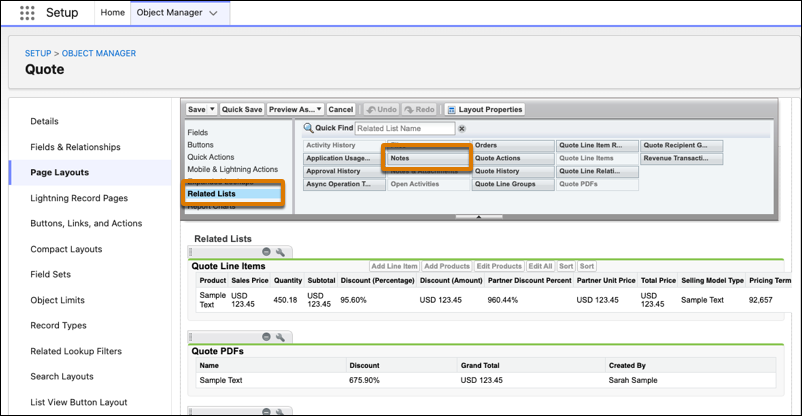
Task: Click the Cancel button
Action: point(341,110)
